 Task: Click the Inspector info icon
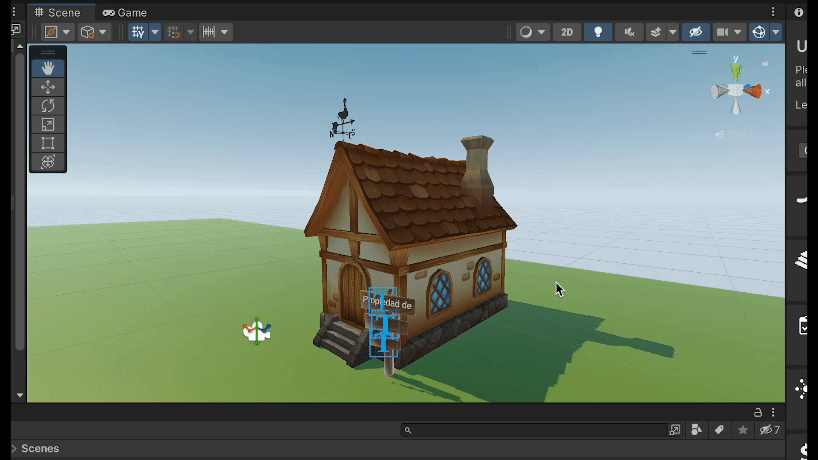[799, 12]
